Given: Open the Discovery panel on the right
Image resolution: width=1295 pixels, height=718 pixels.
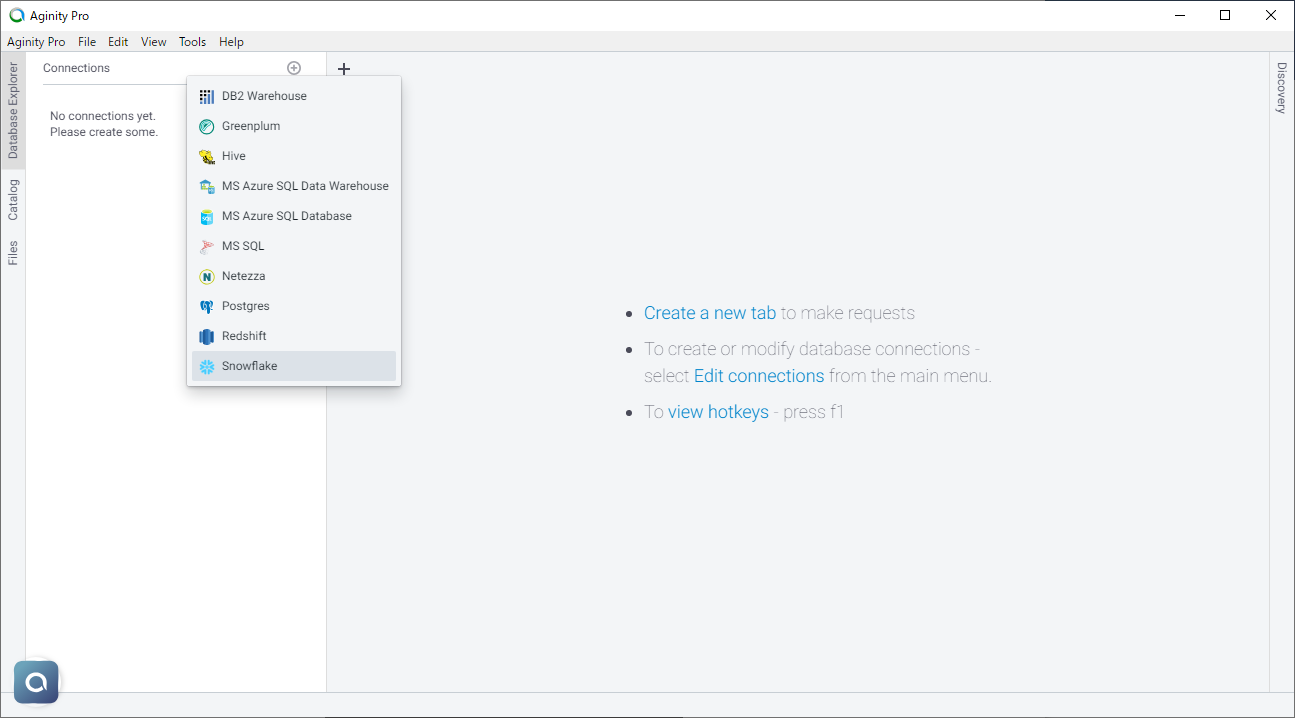Looking at the screenshot, I should click(1281, 89).
